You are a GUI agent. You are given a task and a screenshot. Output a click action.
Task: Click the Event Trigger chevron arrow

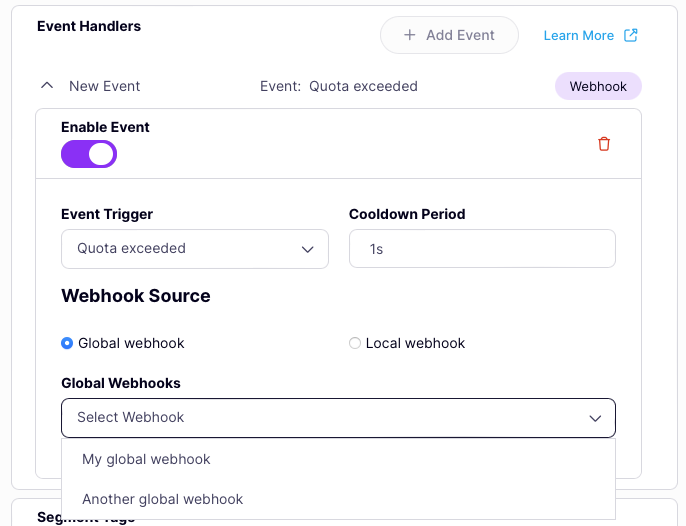coord(308,249)
